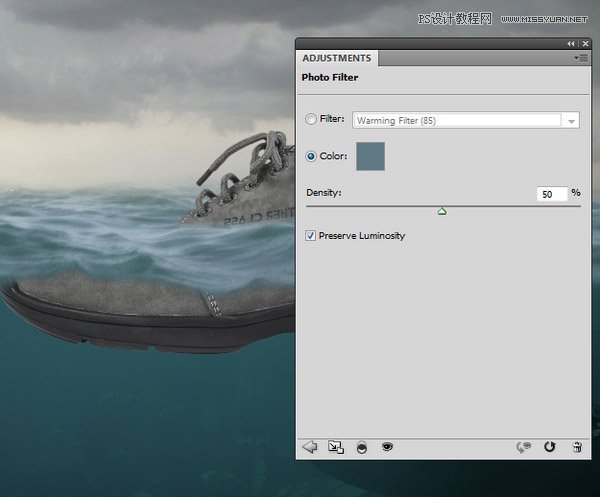Click the Density slider handle
The width and height of the screenshot is (600, 497).
(442, 210)
